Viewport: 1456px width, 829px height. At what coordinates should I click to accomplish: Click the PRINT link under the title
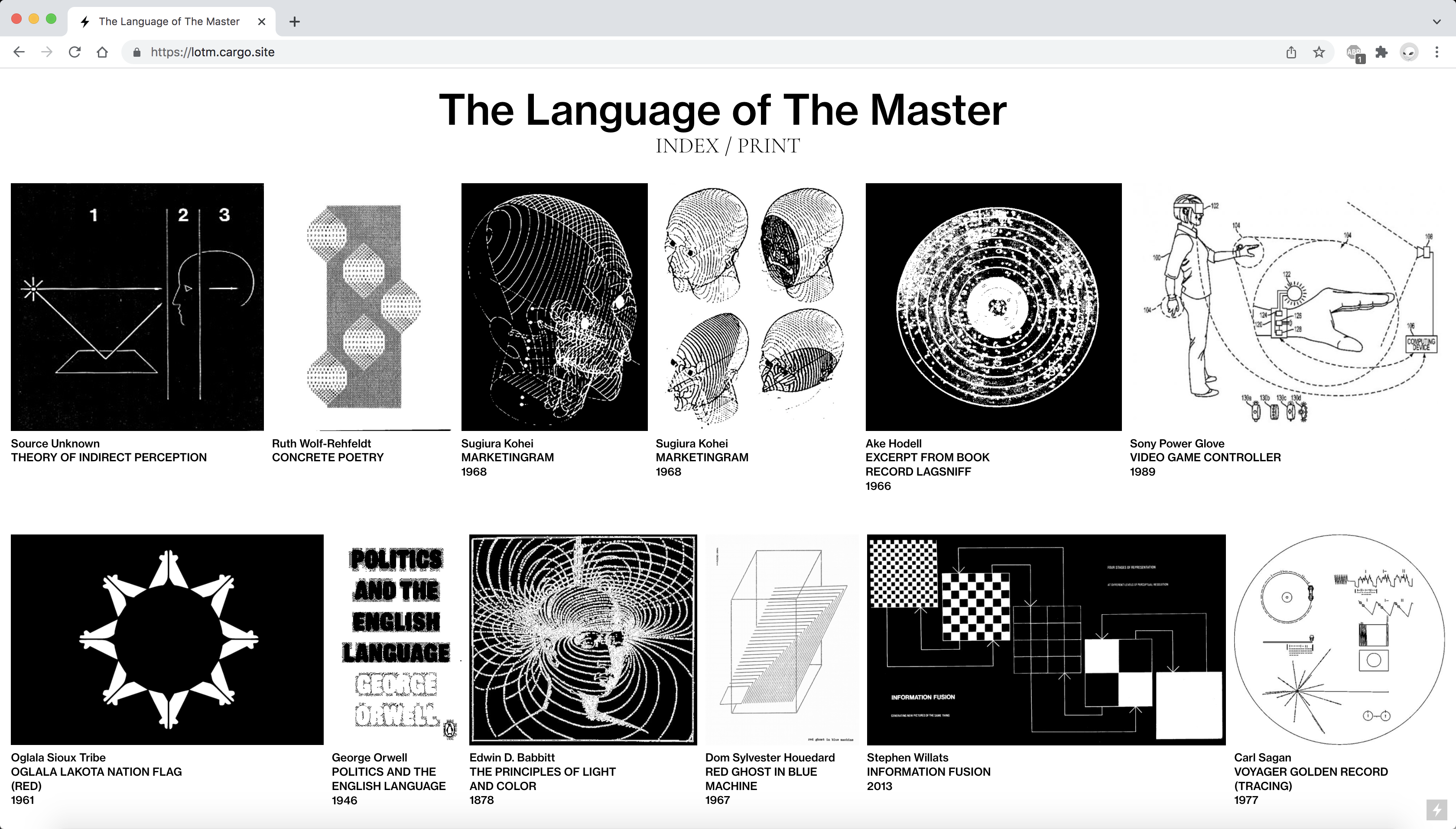pyautogui.click(x=768, y=146)
